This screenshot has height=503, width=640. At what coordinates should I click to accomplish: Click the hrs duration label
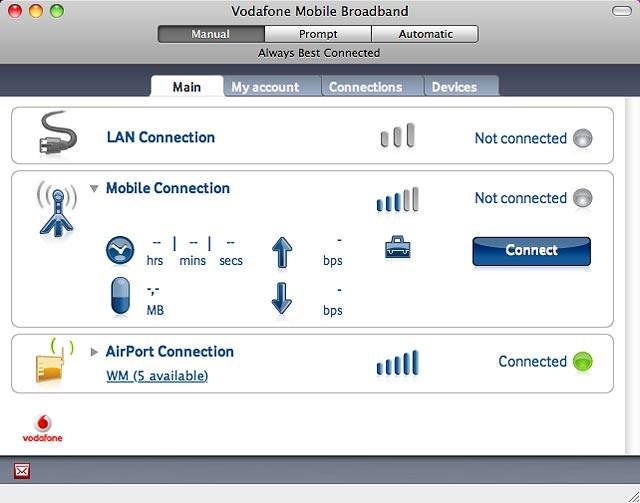(x=155, y=260)
